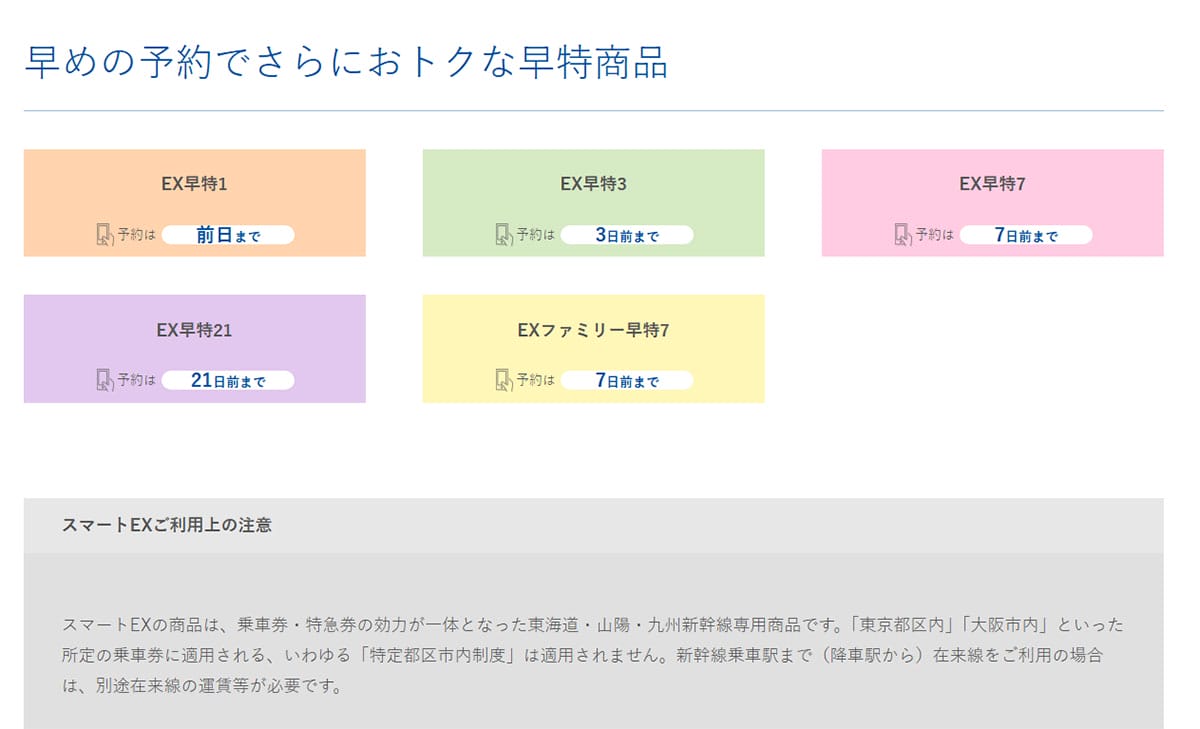
Task: Open the EXファミリー早特7 product card
Action: point(594,349)
